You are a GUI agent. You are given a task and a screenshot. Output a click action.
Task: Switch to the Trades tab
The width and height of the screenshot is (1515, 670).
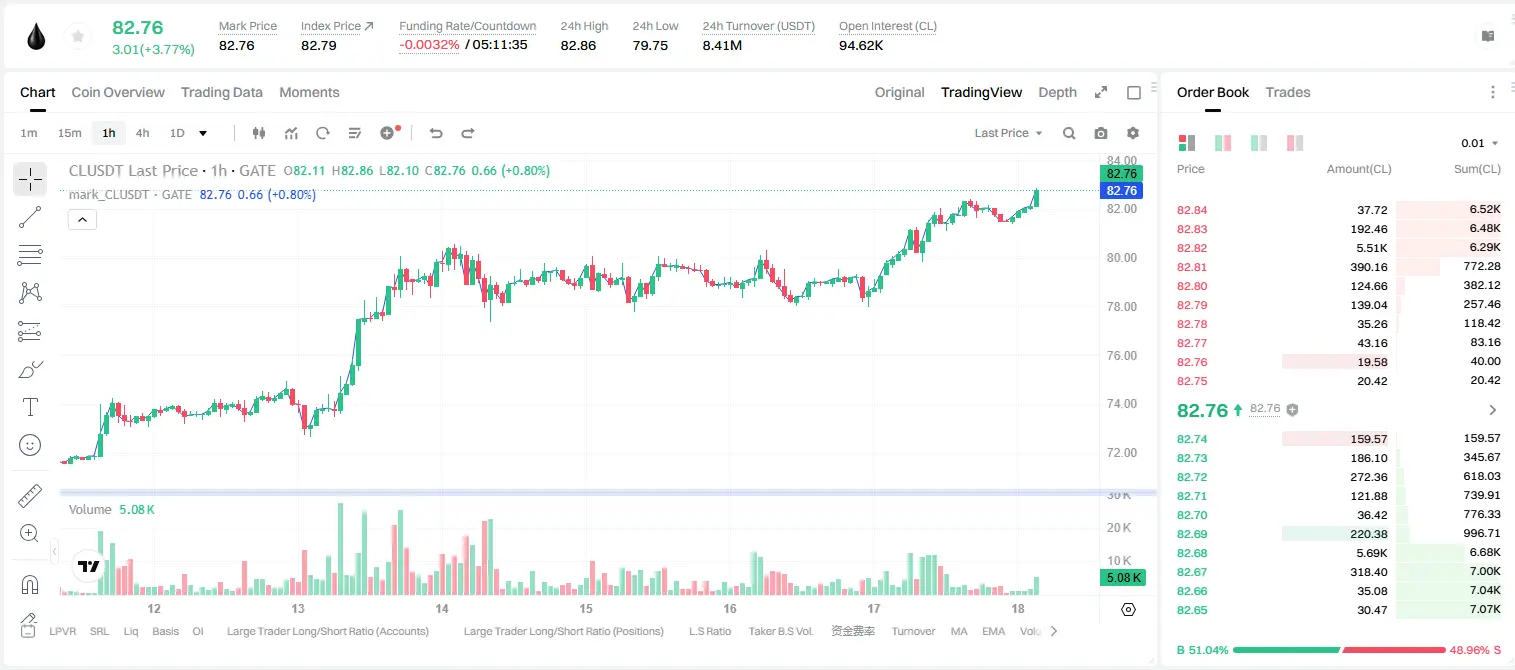(x=1287, y=92)
